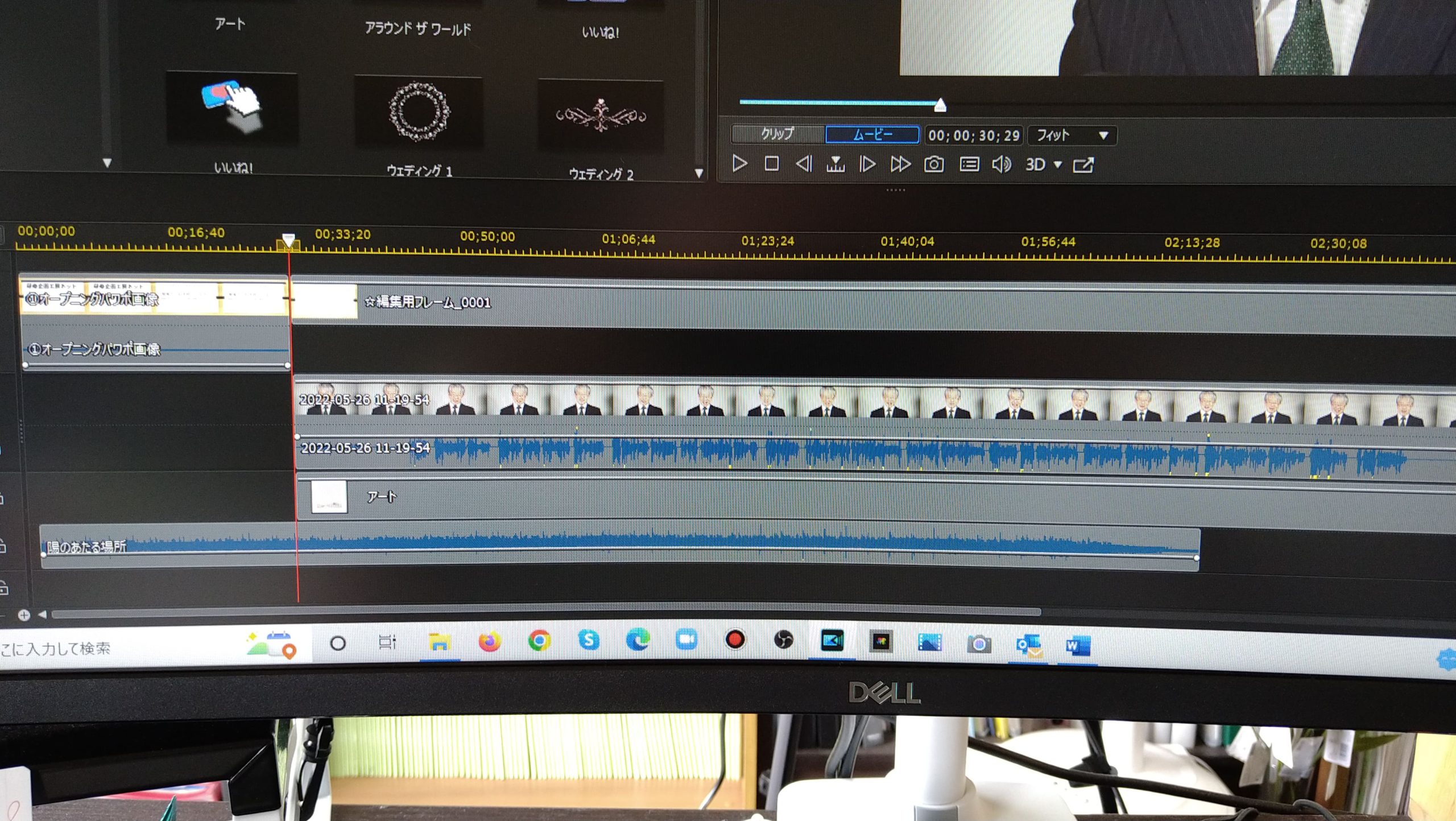The width and height of the screenshot is (1456, 821).
Task: Select the 2022-05-26 11-19-54 audio waveform clip
Action: (x=875, y=453)
